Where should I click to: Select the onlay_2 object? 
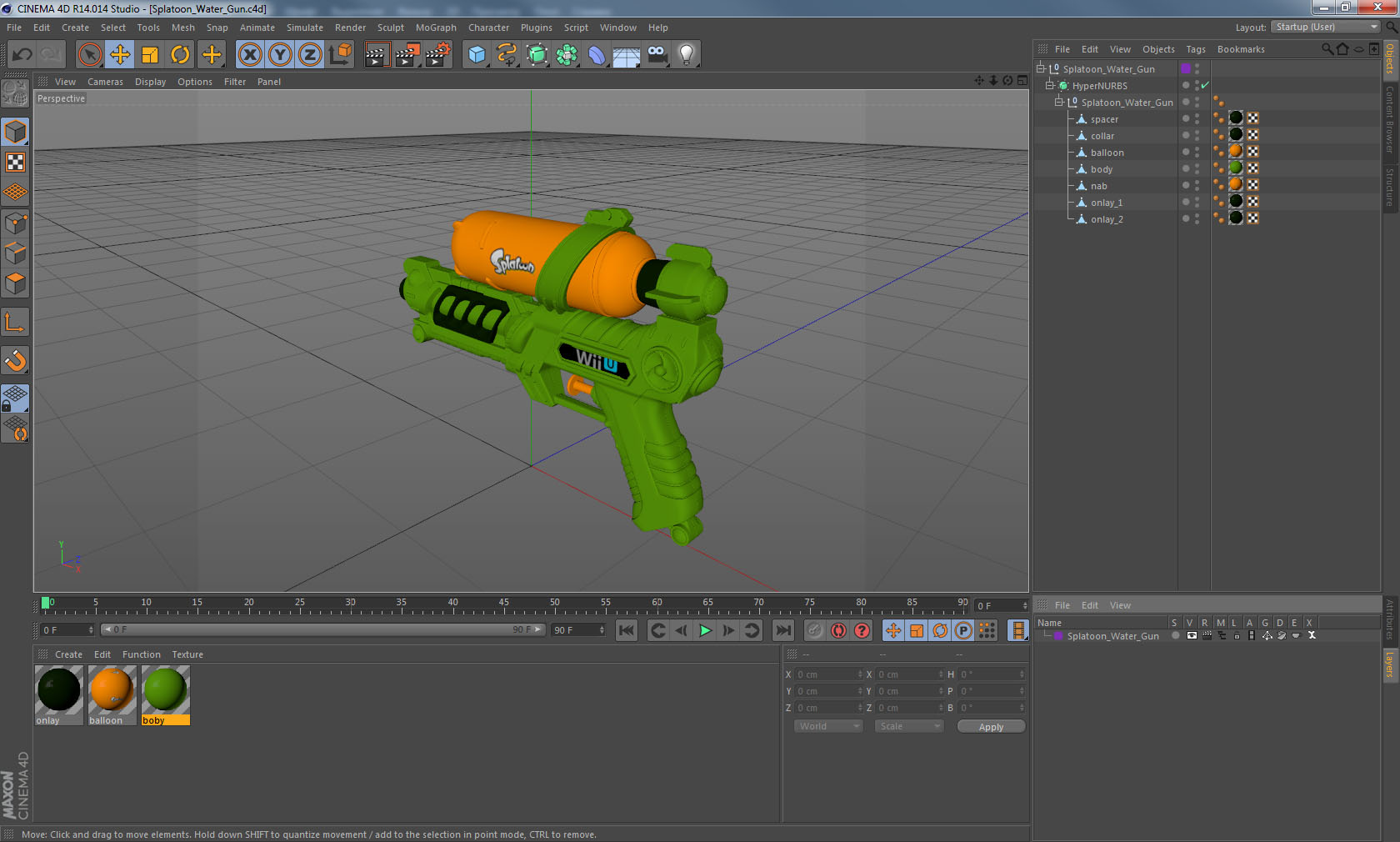pyautogui.click(x=1107, y=219)
